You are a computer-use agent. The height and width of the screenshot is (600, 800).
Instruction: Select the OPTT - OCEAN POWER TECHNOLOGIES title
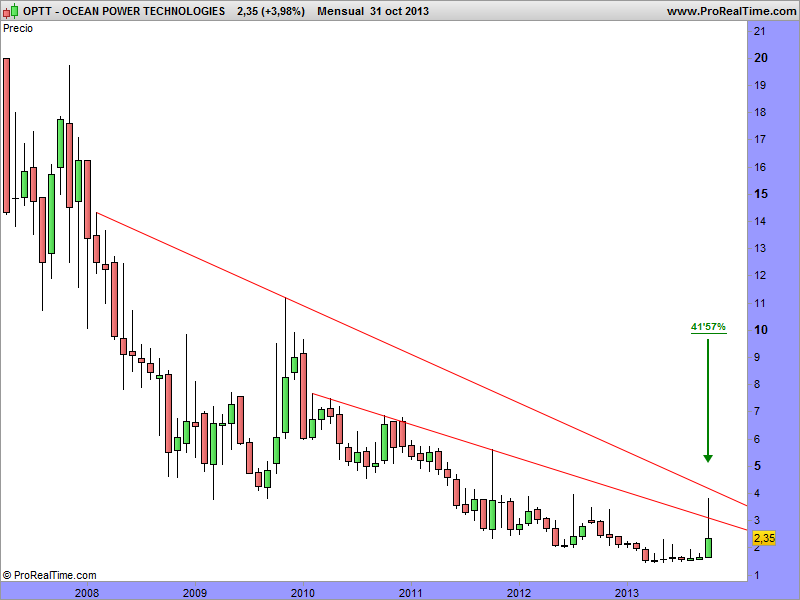tap(124, 11)
